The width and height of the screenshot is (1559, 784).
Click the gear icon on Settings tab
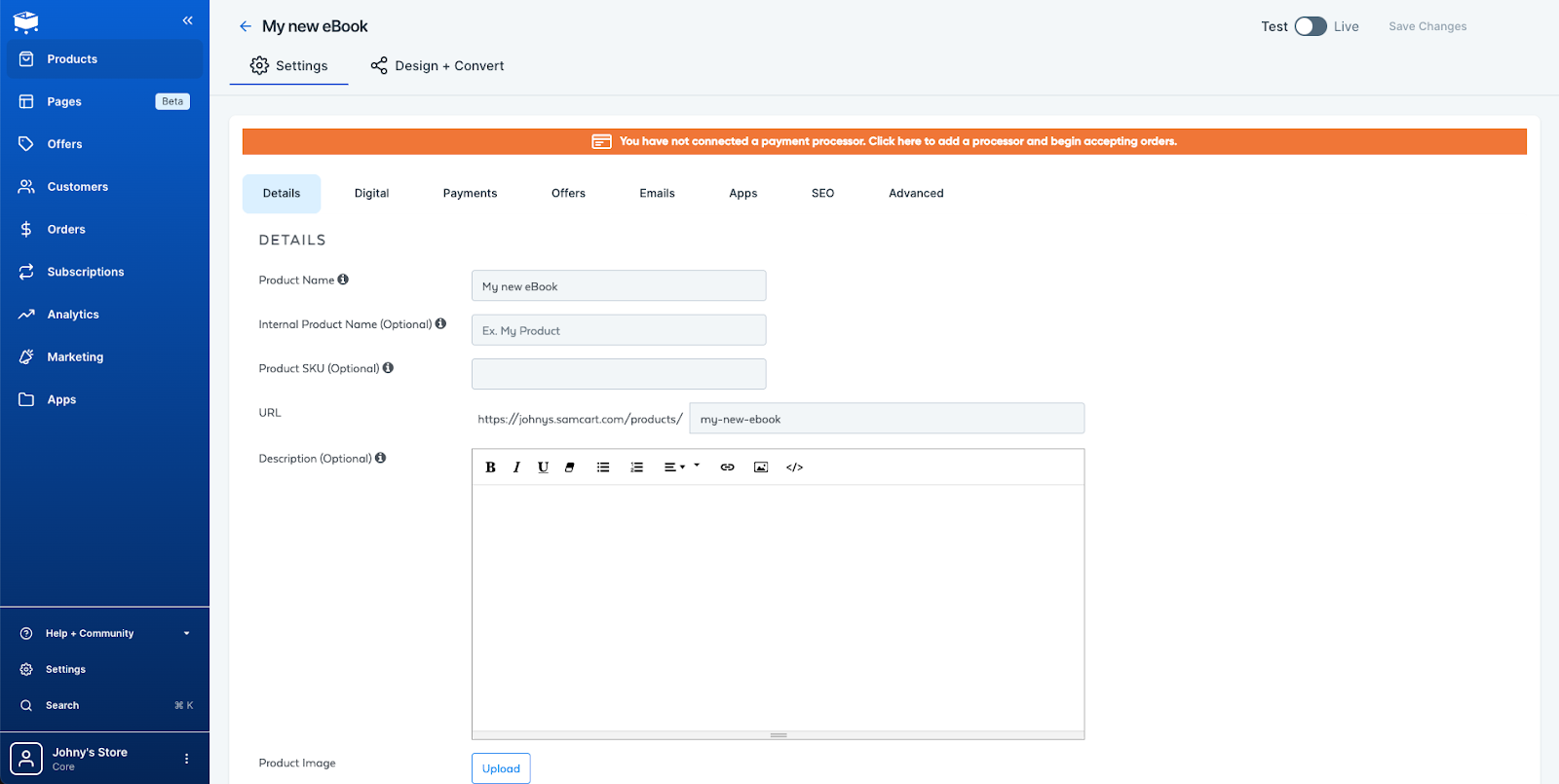pos(259,65)
